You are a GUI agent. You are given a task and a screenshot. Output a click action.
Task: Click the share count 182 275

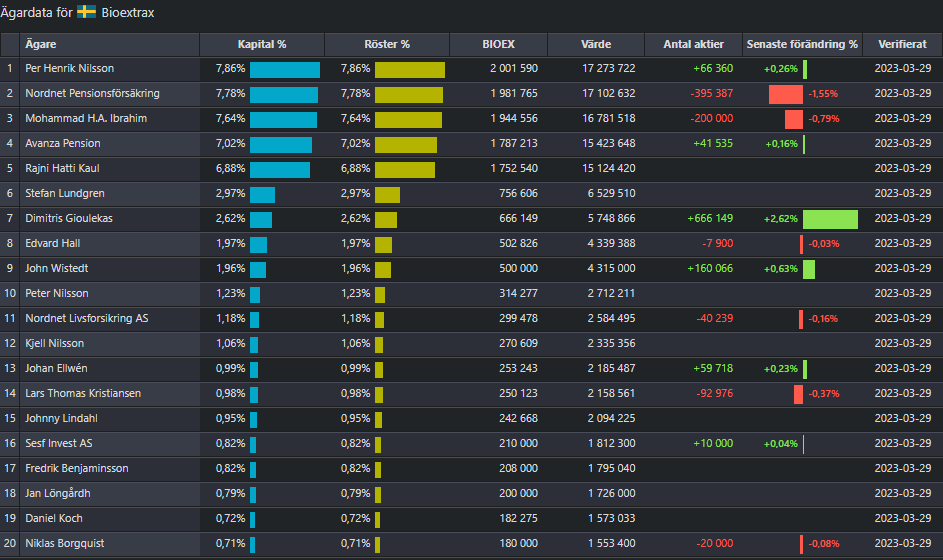(x=518, y=518)
